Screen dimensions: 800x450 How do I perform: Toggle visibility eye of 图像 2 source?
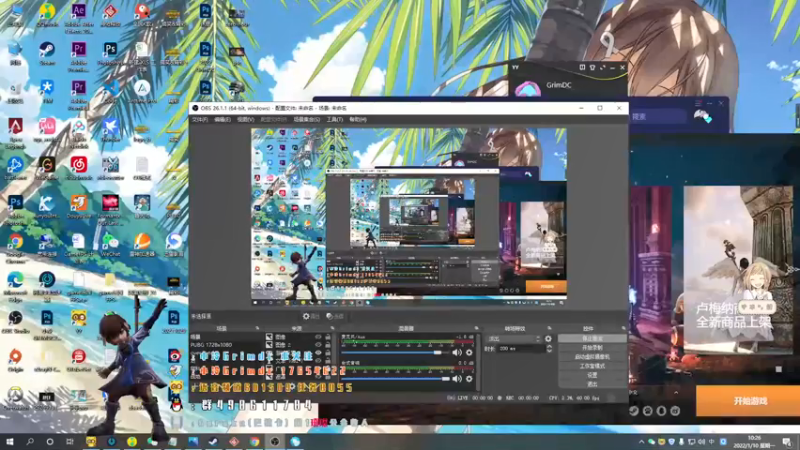tap(318, 345)
